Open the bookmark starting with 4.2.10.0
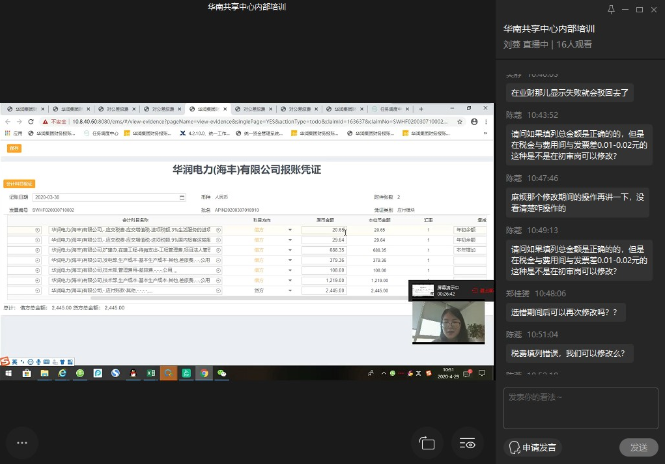This screenshot has height=464, width=665. pos(204,133)
